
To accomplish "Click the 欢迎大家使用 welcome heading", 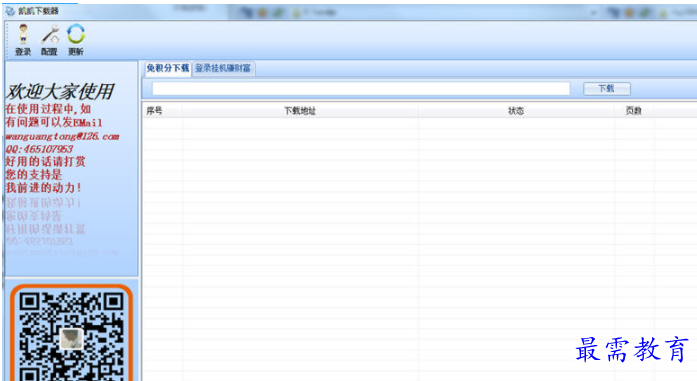I will pos(60,92).
